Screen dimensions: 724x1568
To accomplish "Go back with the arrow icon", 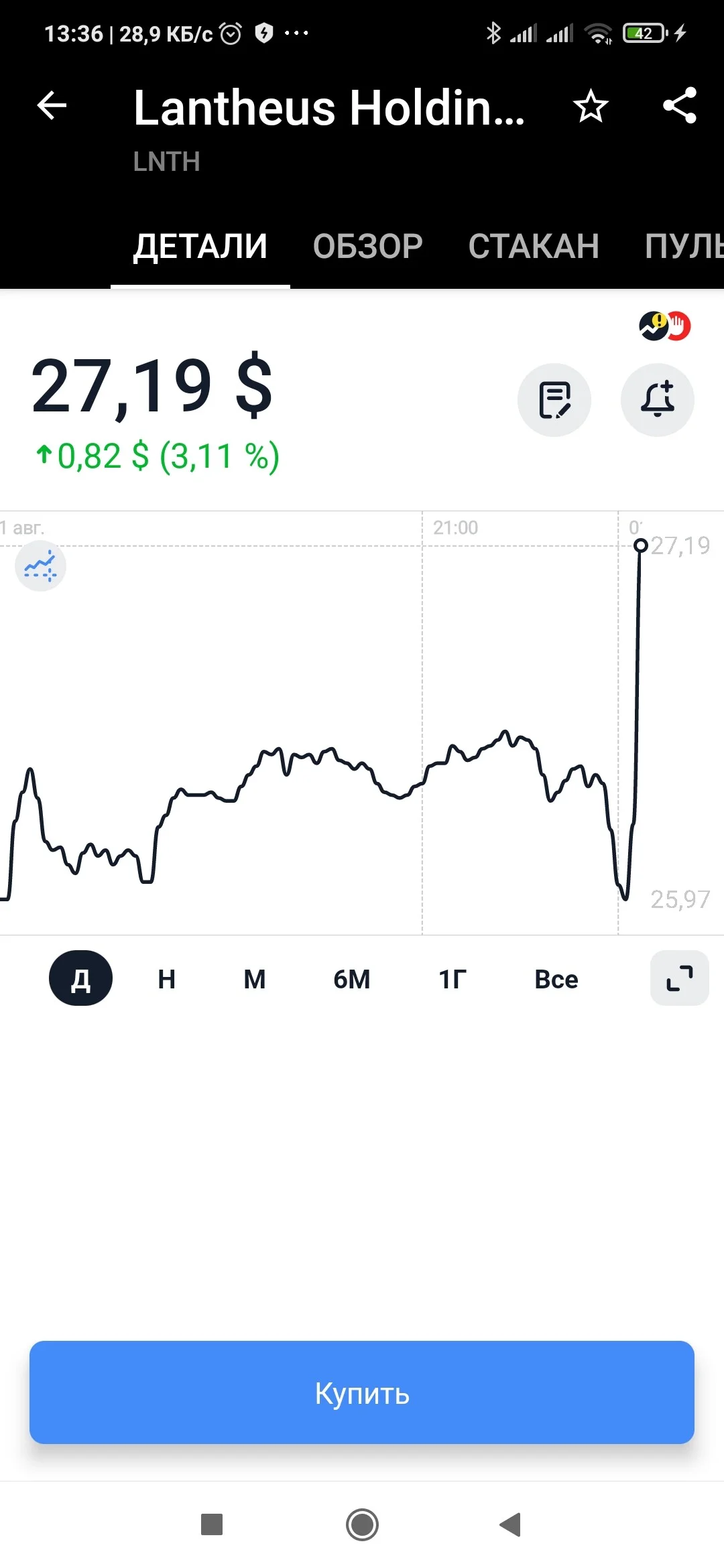I will point(52,106).
